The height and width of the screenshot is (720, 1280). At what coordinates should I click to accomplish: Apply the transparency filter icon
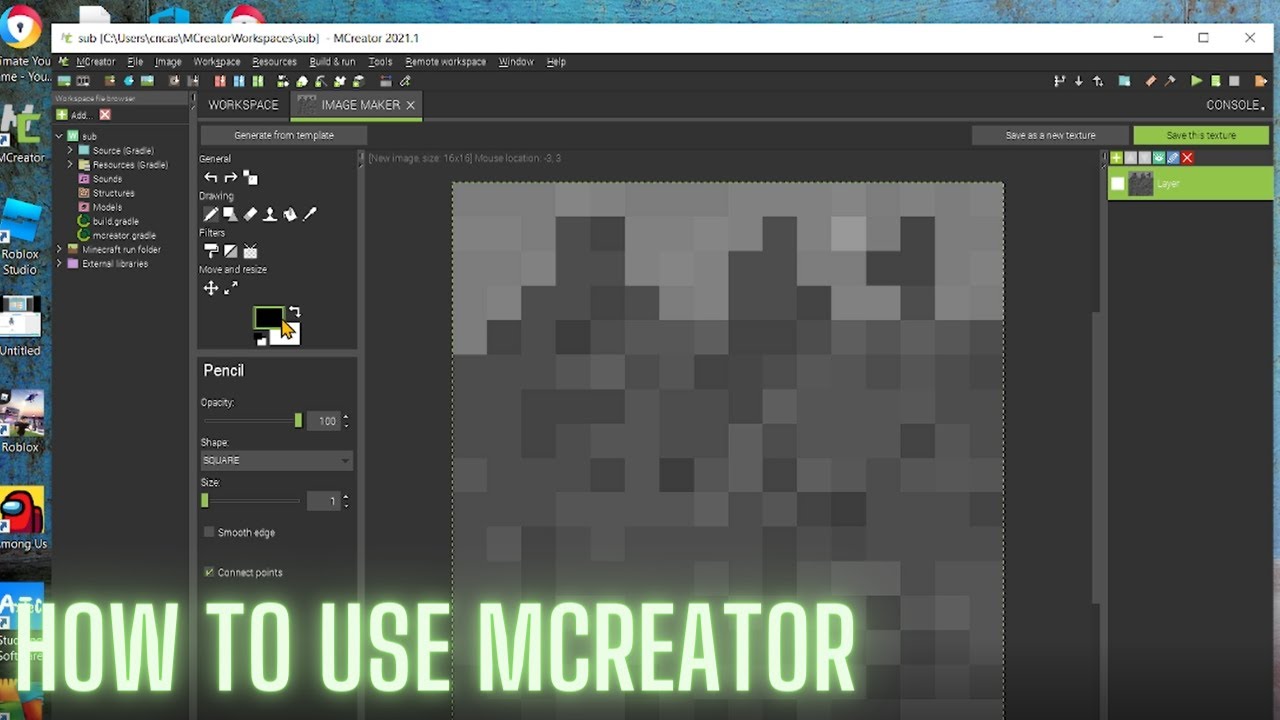pos(250,251)
